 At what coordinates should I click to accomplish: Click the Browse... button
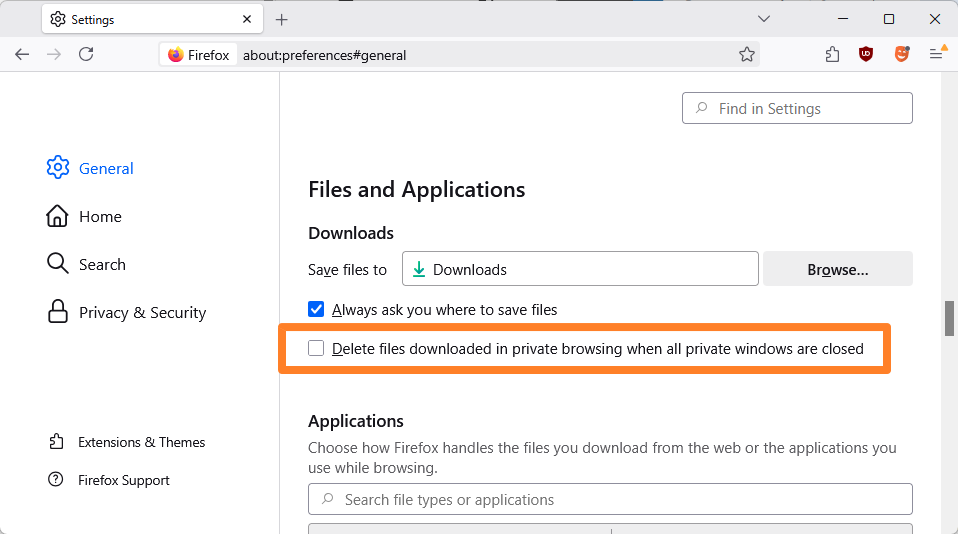837,269
